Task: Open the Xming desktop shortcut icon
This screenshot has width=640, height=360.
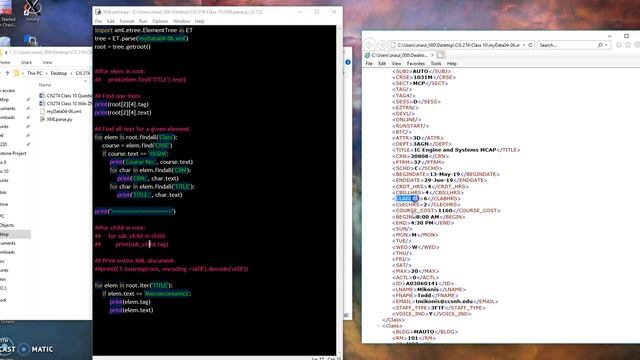Action: point(32,10)
